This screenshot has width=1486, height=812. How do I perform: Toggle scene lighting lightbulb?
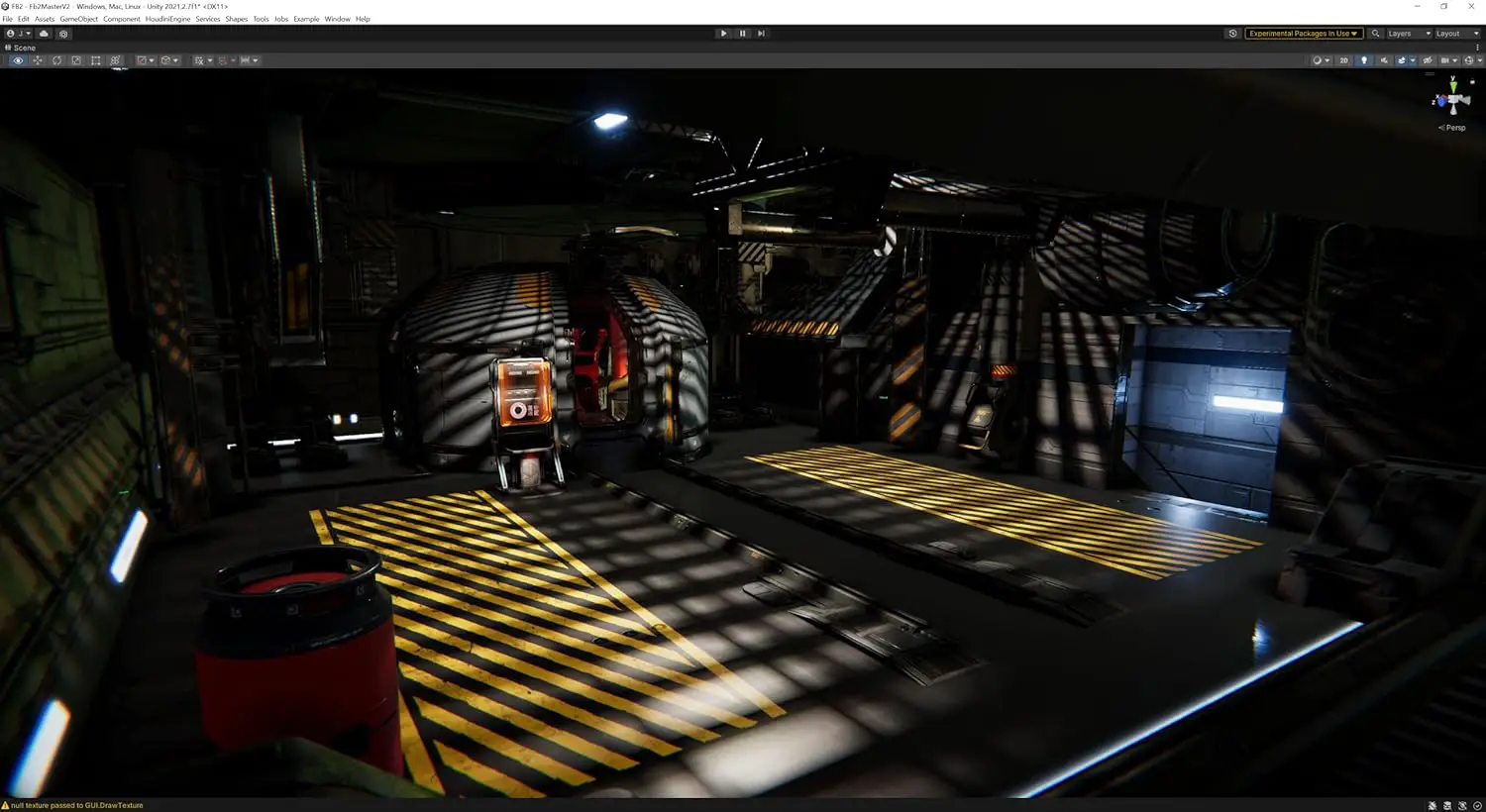(x=1364, y=60)
